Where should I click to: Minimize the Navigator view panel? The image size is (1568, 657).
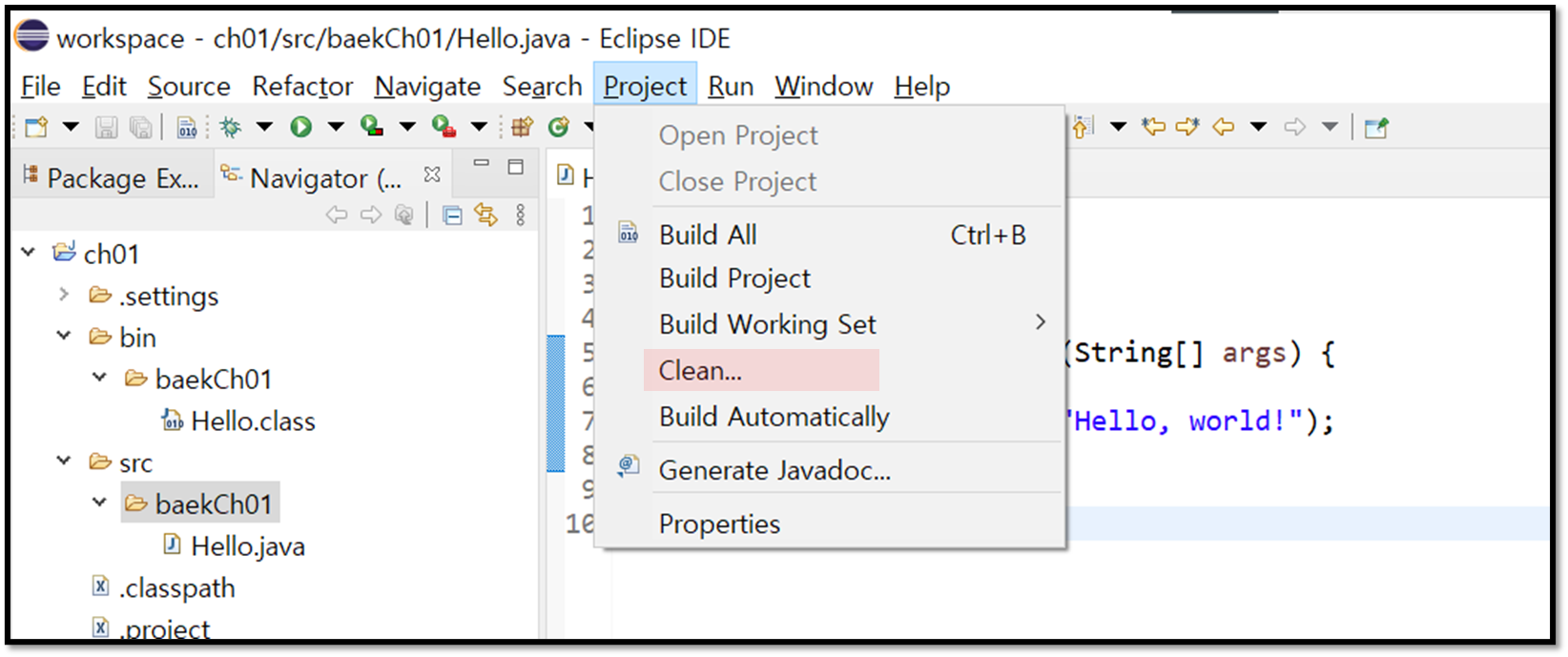tap(482, 164)
